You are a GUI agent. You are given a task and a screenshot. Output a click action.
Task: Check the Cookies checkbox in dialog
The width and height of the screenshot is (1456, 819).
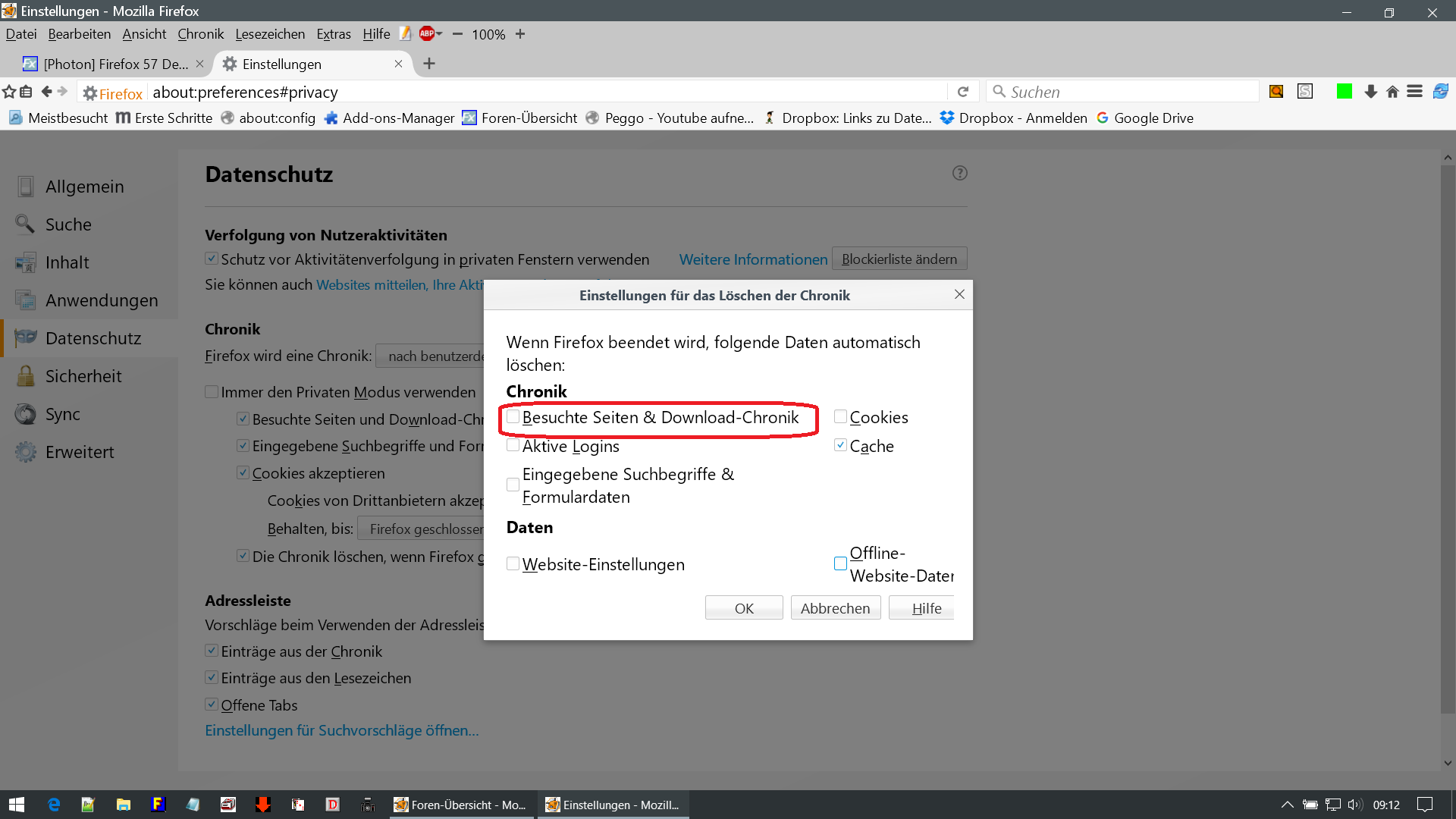click(840, 416)
